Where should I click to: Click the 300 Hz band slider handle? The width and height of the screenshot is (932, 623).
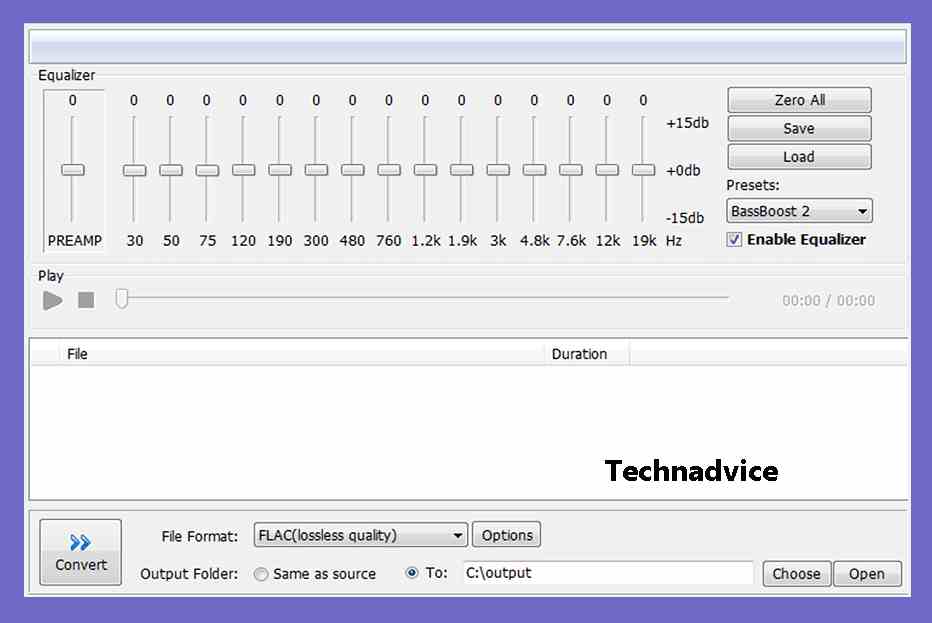pos(316,170)
